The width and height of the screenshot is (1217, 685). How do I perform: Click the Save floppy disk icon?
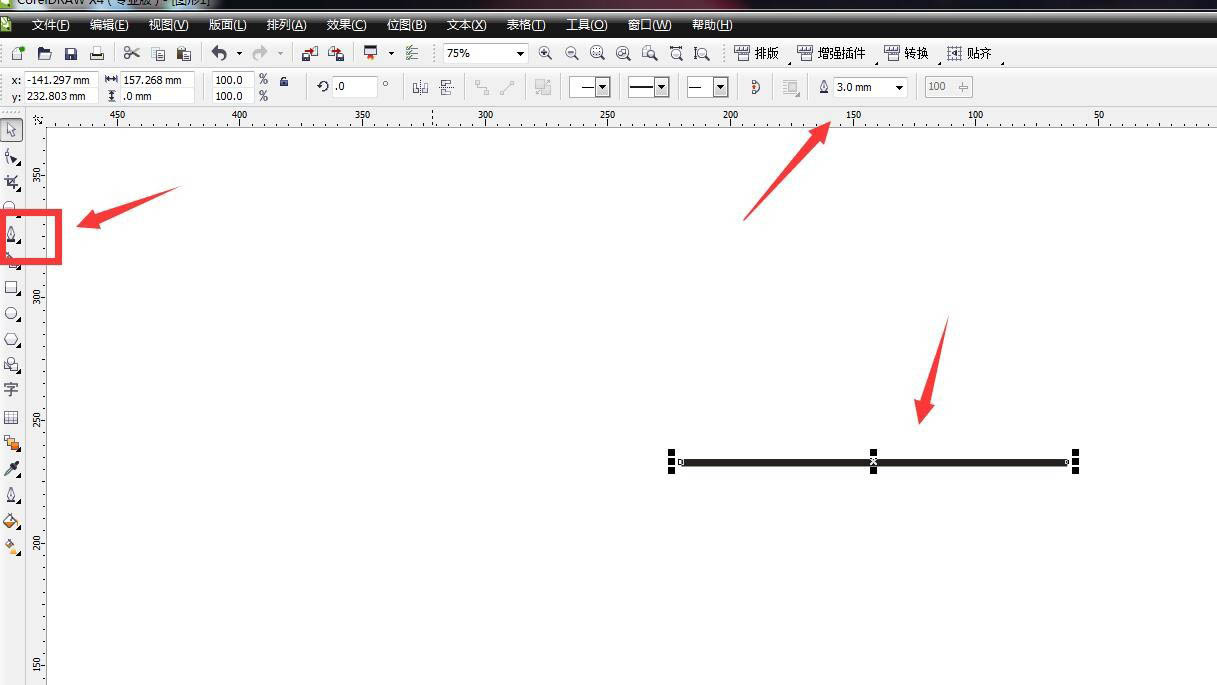[71, 53]
